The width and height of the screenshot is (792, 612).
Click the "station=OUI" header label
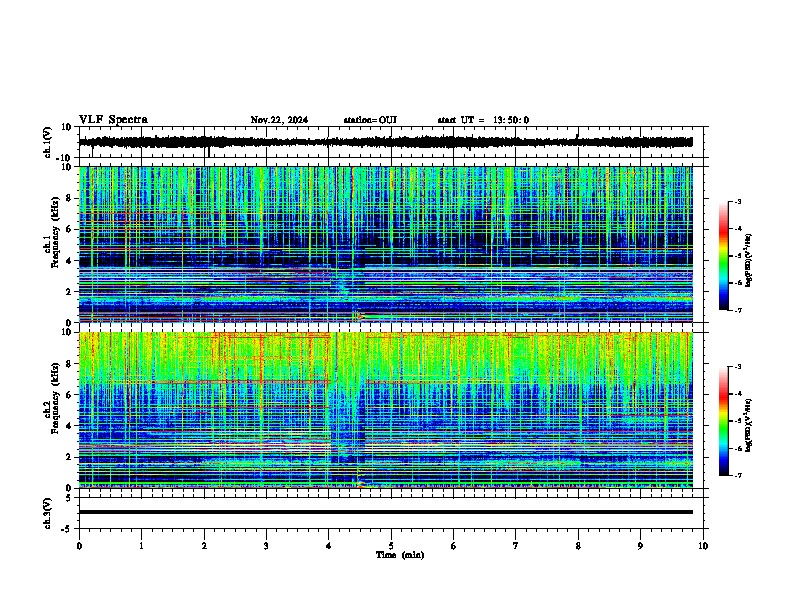[370, 120]
